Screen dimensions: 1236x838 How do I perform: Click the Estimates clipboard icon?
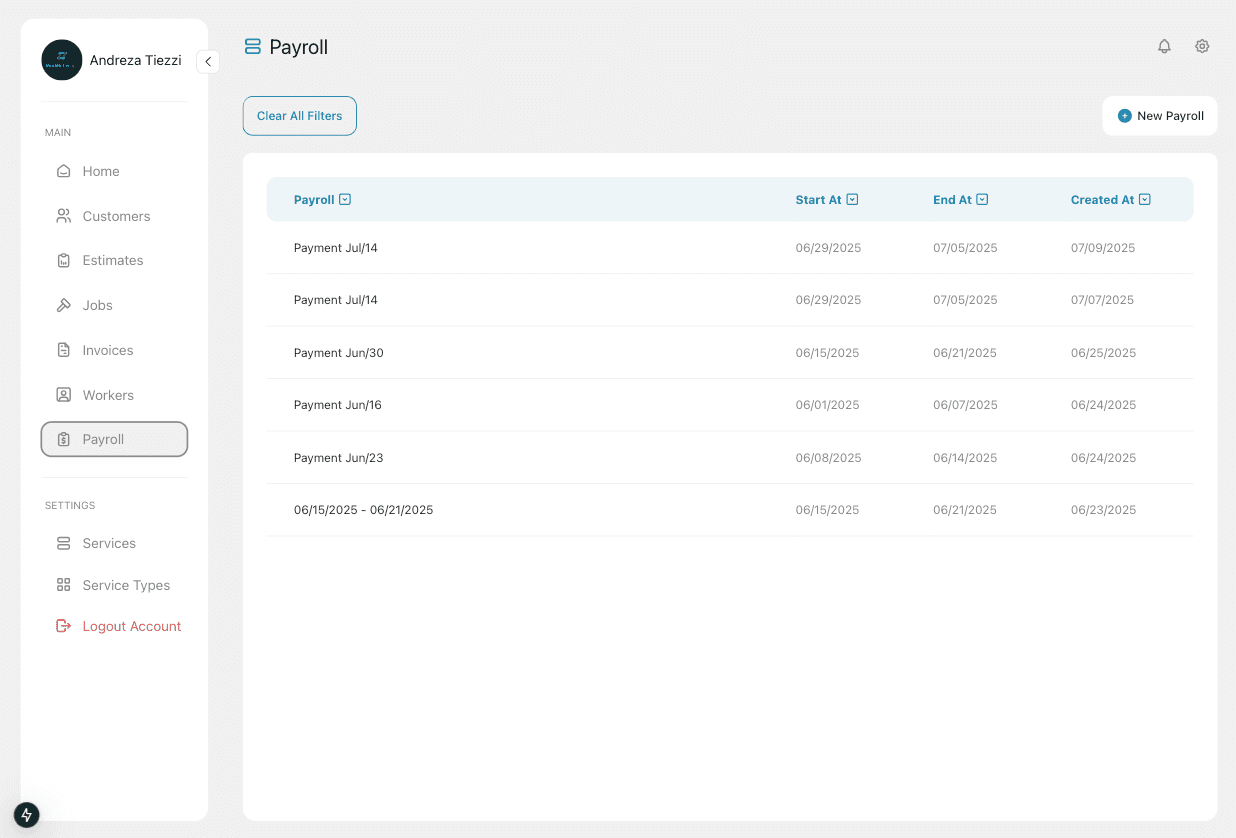click(x=64, y=260)
